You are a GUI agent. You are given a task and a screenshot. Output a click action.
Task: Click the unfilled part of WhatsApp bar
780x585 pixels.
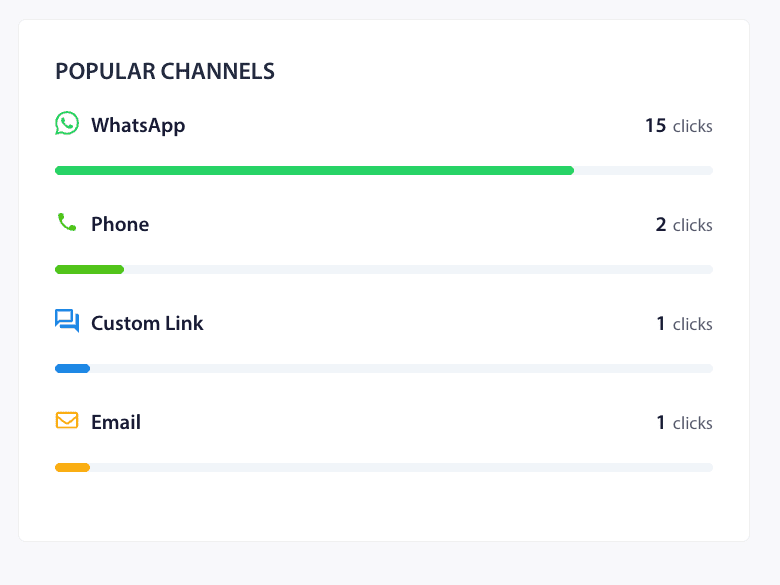pos(643,171)
